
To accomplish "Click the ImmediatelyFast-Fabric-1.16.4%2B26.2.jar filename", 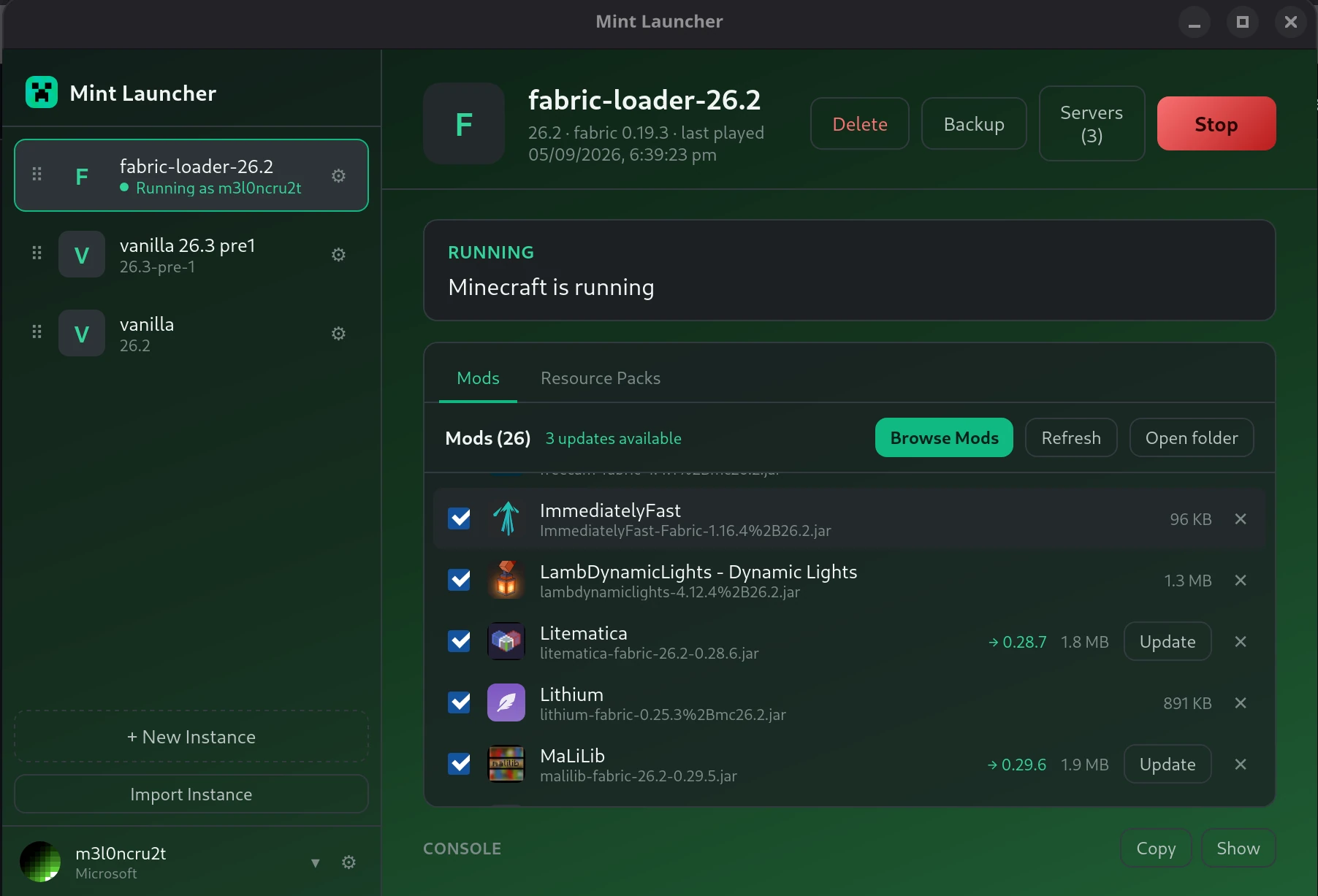I will coord(685,531).
